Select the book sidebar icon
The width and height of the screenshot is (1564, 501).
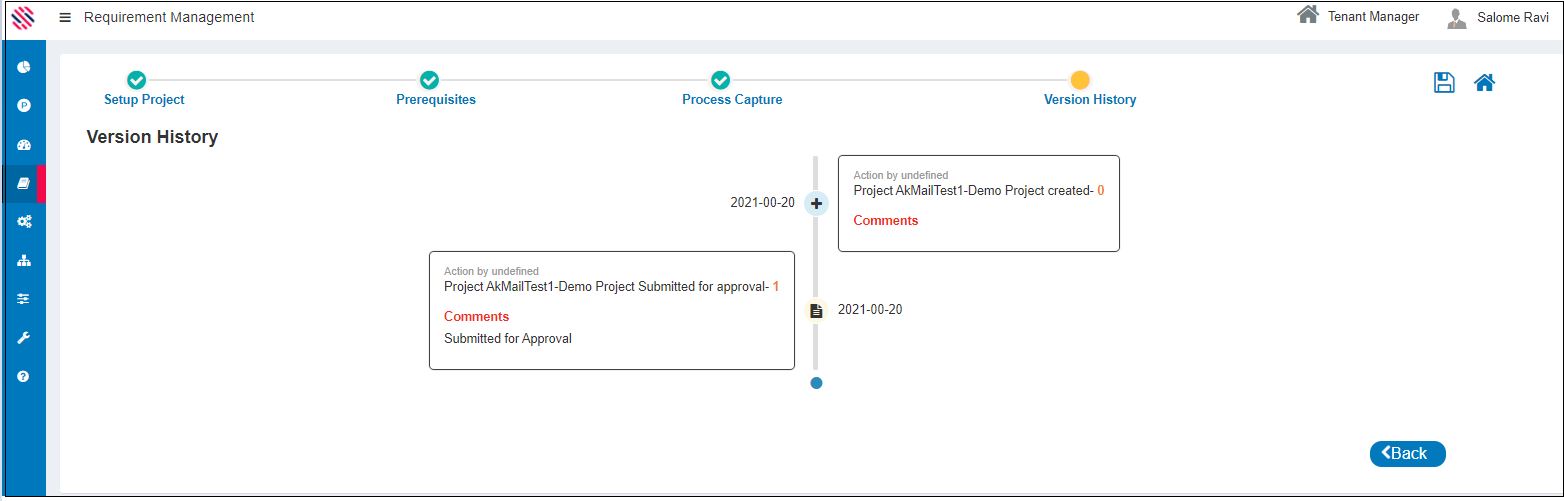point(24,184)
